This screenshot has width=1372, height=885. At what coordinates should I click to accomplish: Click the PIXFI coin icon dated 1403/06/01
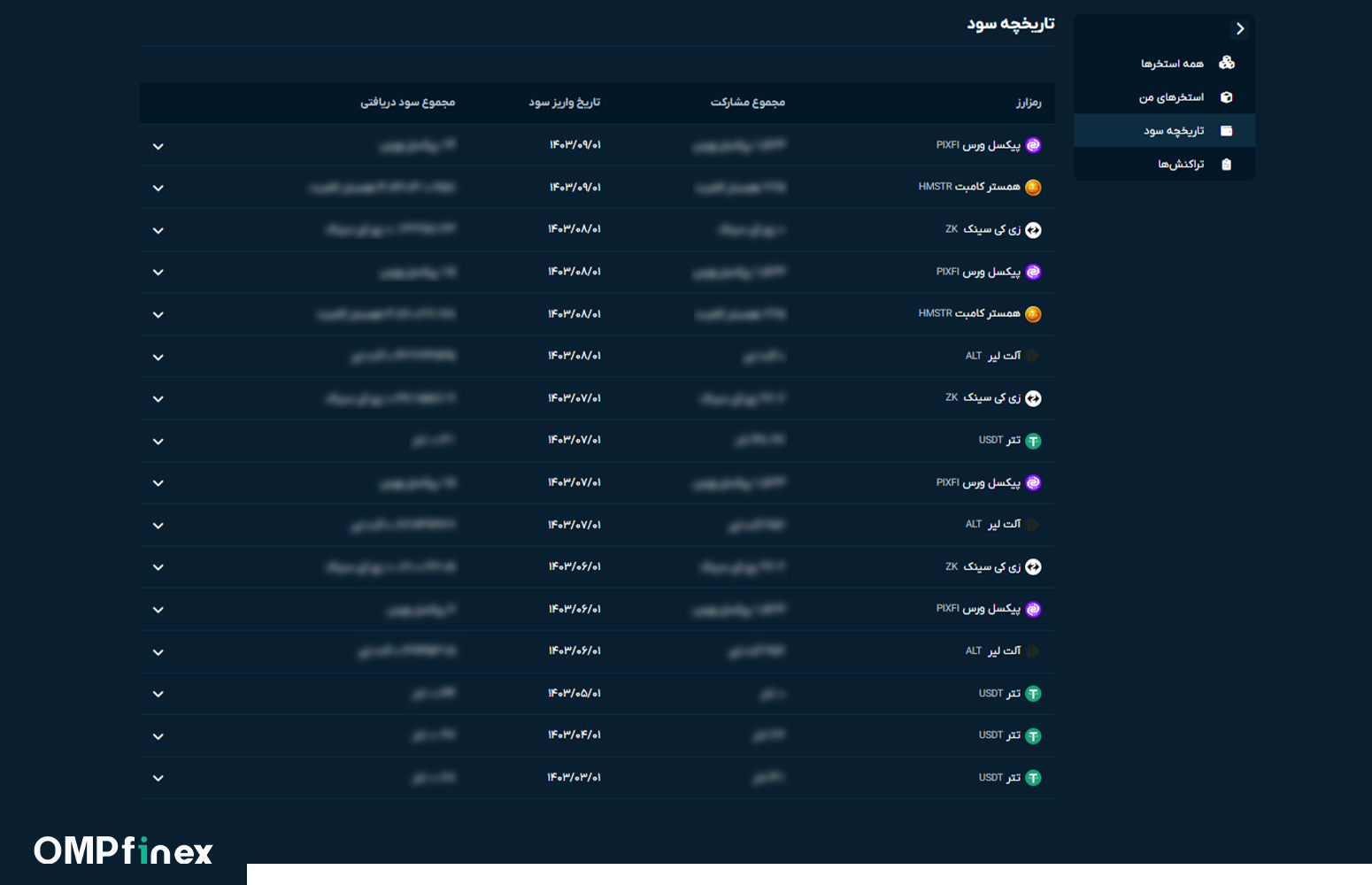click(1033, 609)
